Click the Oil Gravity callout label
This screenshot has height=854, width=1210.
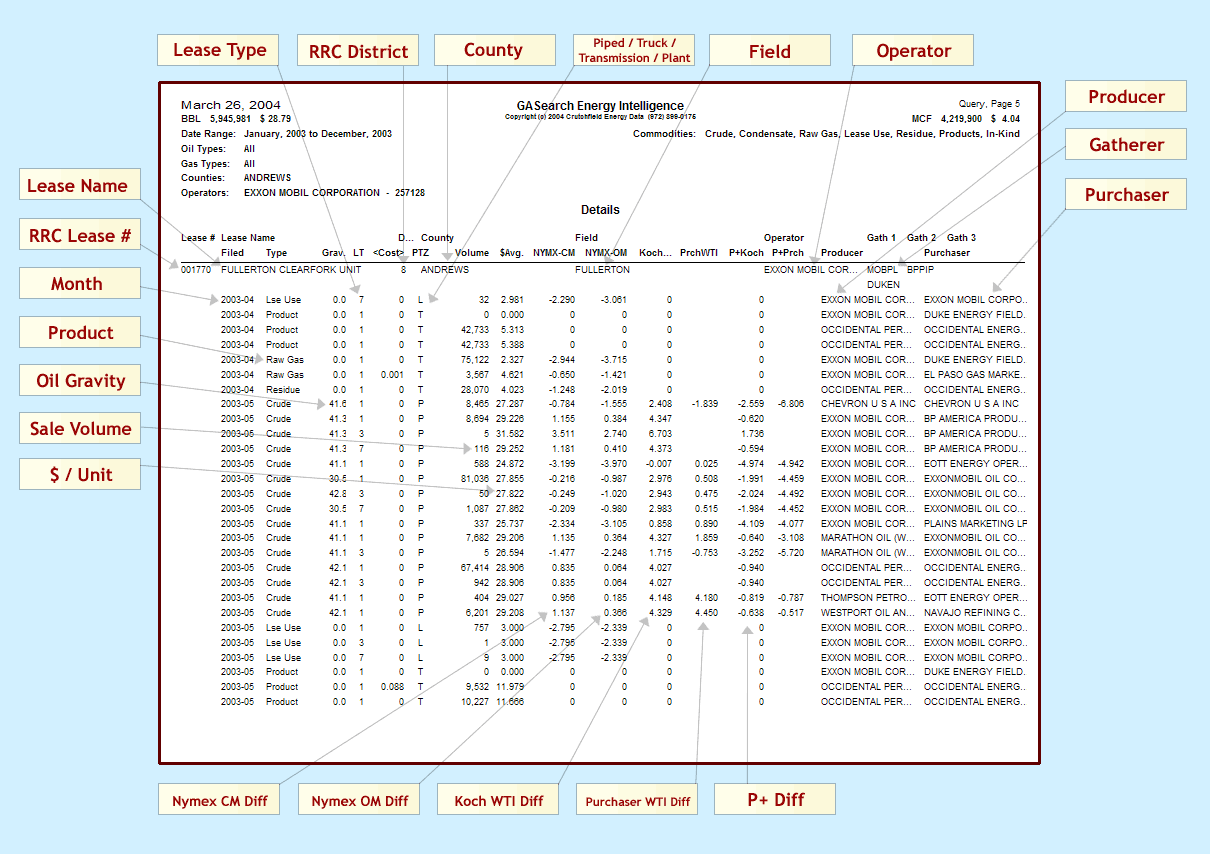79,380
